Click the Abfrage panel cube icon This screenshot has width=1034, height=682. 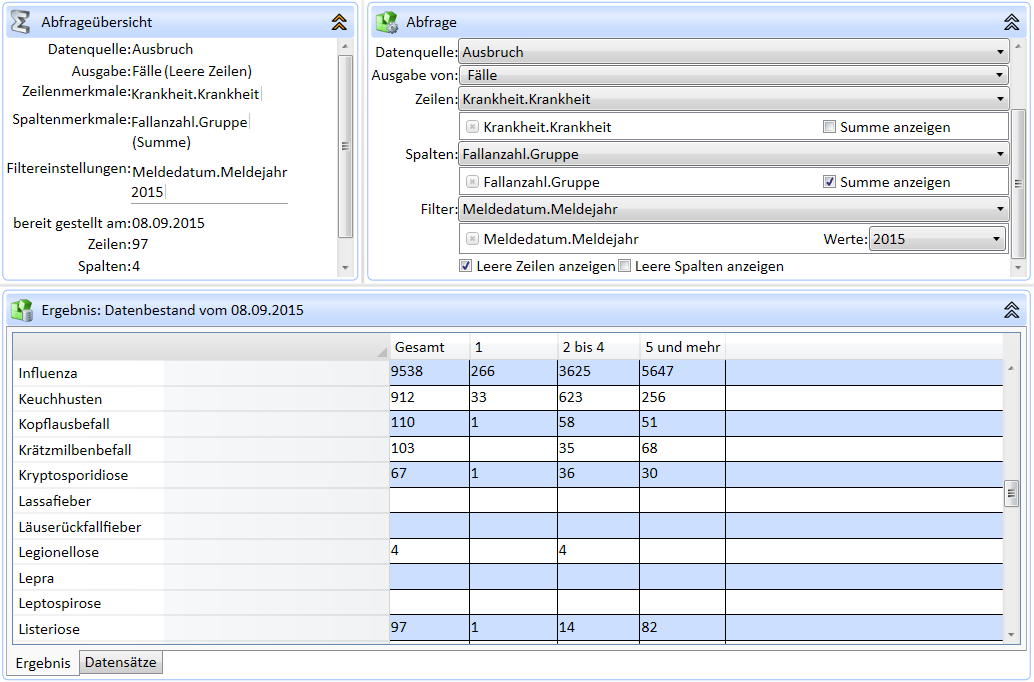pyautogui.click(x=387, y=21)
